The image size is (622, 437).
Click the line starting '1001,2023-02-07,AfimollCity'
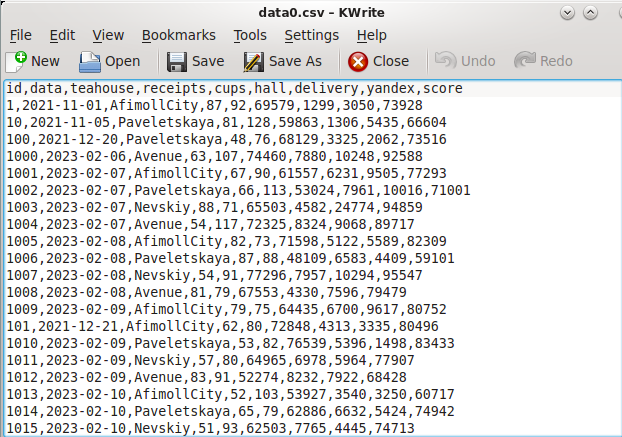(227, 173)
